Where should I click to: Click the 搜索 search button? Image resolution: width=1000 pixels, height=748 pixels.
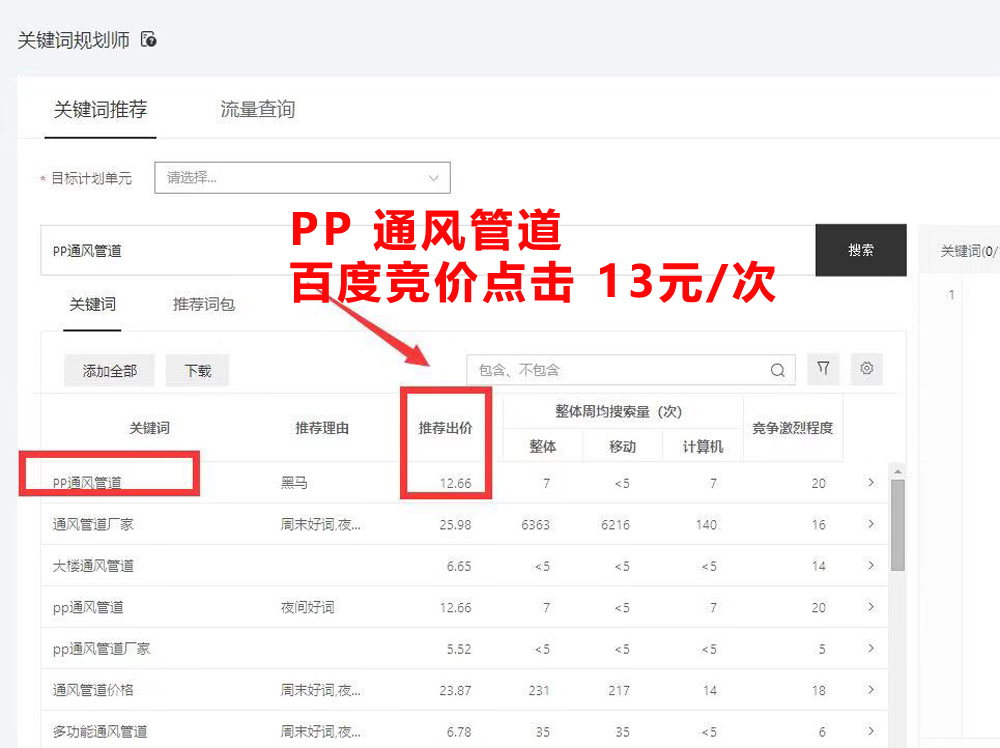861,250
